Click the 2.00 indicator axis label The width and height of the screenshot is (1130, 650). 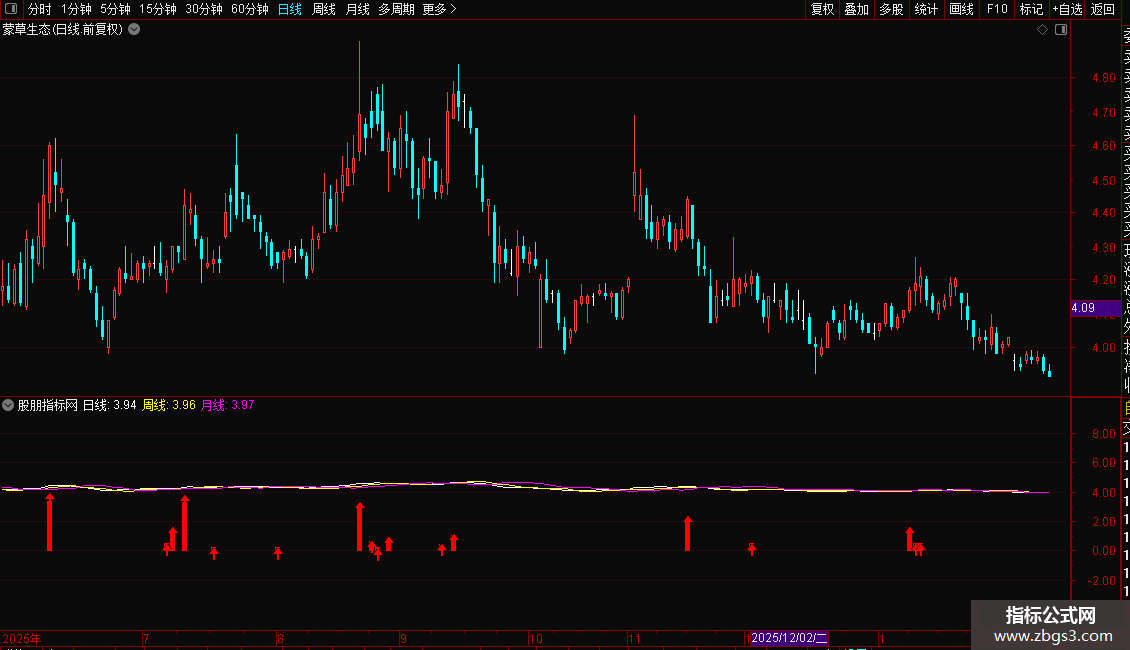(1103, 522)
